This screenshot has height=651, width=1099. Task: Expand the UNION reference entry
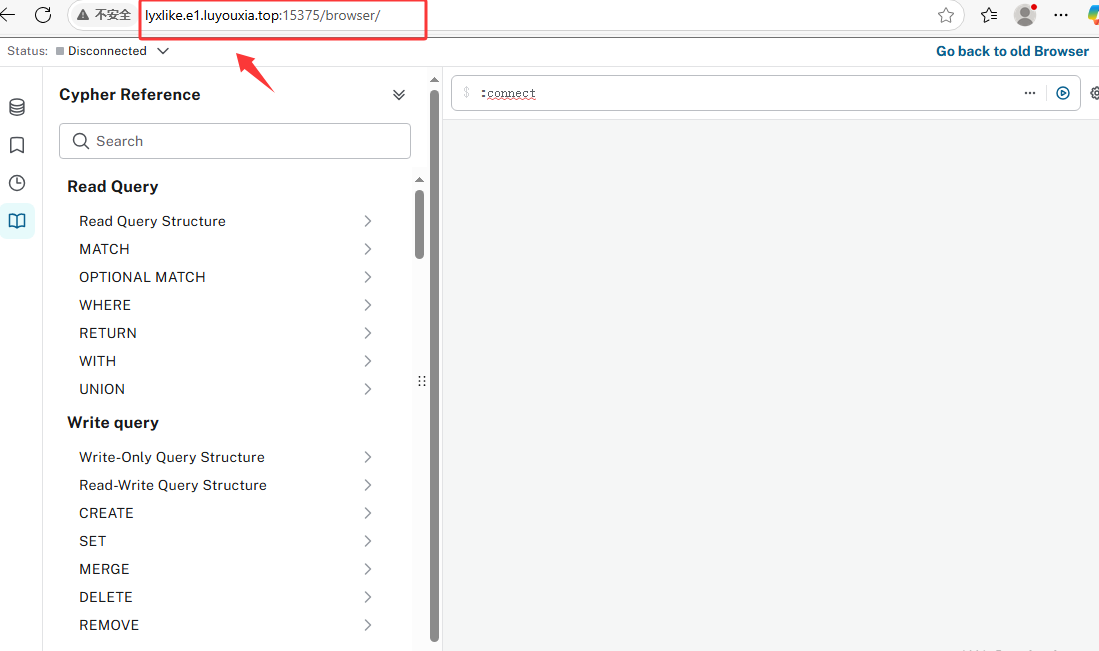pyautogui.click(x=225, y=390)
